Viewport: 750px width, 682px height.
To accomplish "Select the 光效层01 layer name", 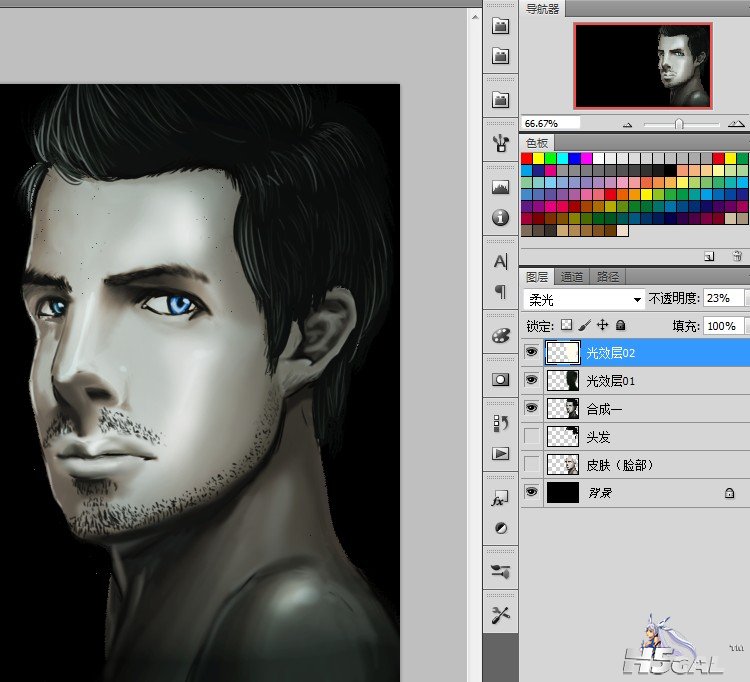I will point(610,381).
